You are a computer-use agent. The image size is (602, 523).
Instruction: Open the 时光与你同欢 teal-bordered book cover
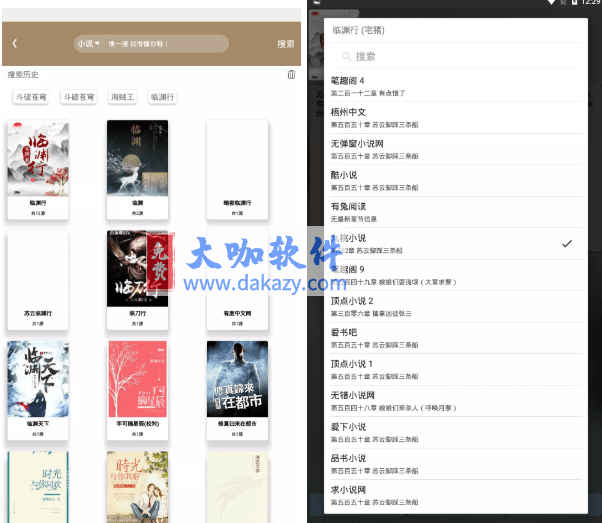(x=38, y=487)
